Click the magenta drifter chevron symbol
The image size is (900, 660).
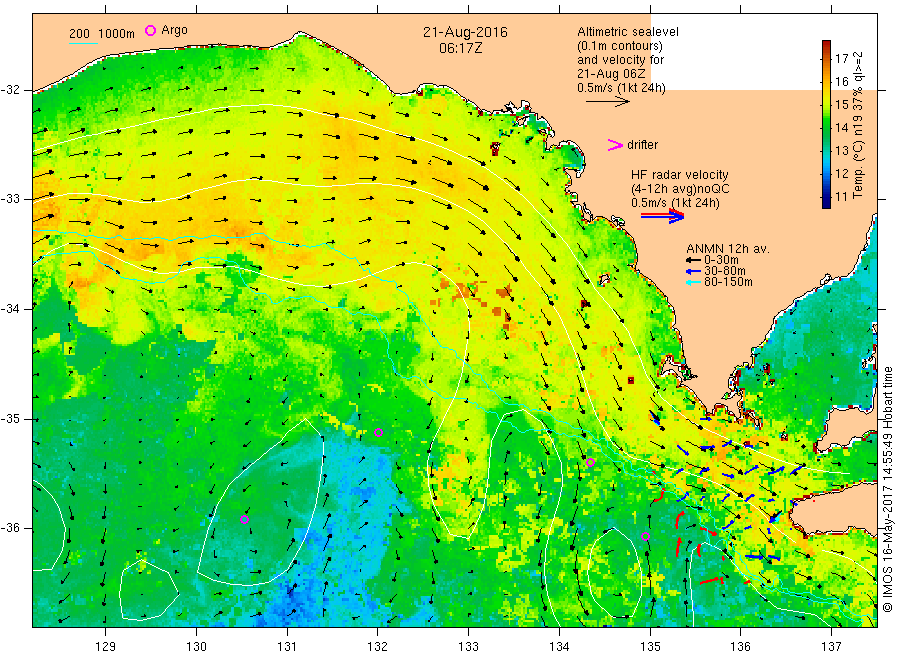click(x=615, y=145)
